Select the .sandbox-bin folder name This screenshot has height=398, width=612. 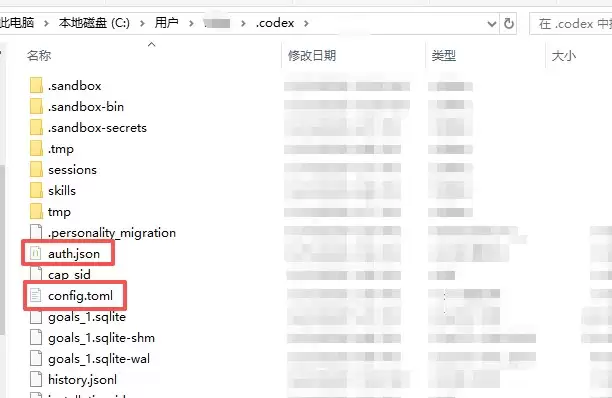(x=86, y=107)
